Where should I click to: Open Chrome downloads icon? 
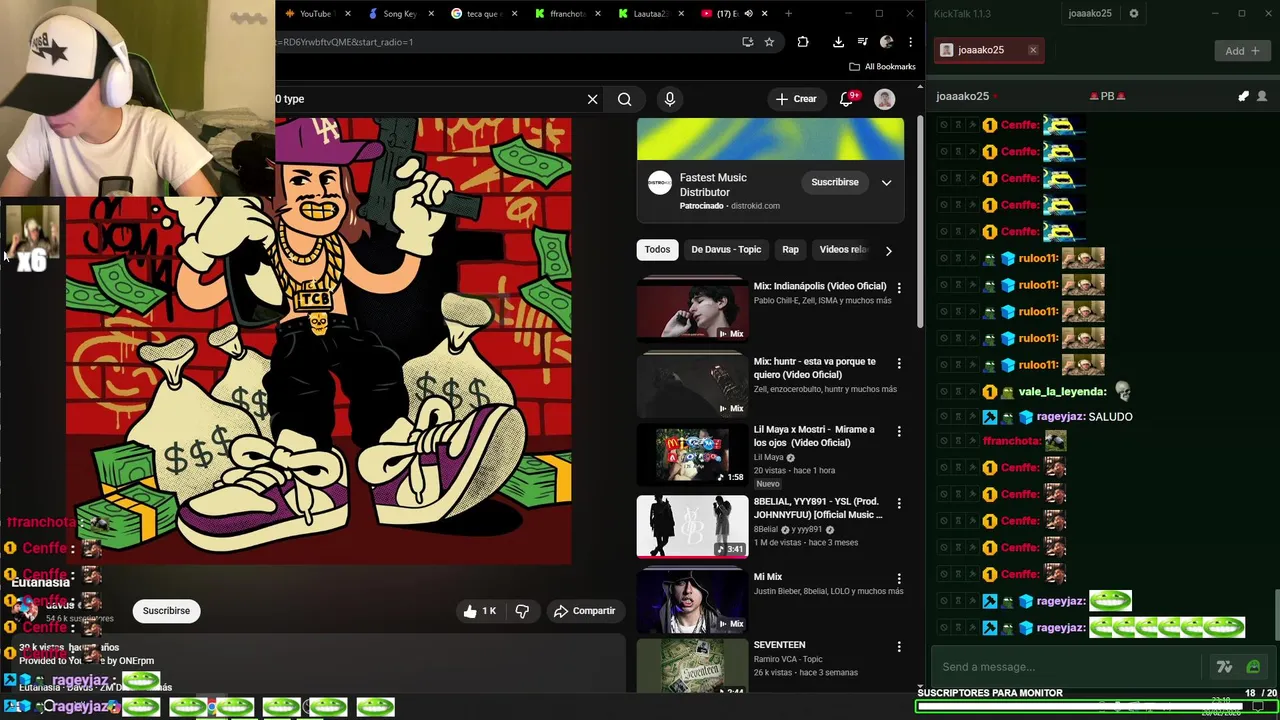pyautogui.click(x=838, y=42)
